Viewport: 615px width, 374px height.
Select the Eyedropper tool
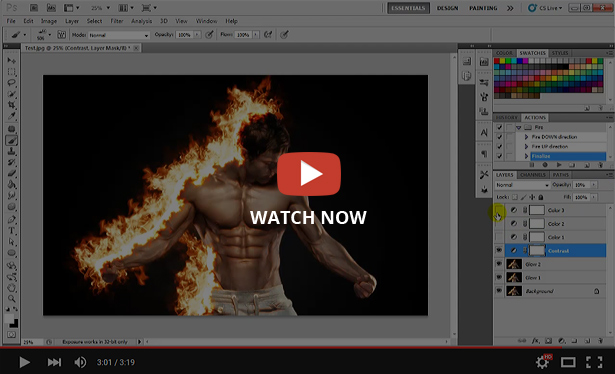11,116
